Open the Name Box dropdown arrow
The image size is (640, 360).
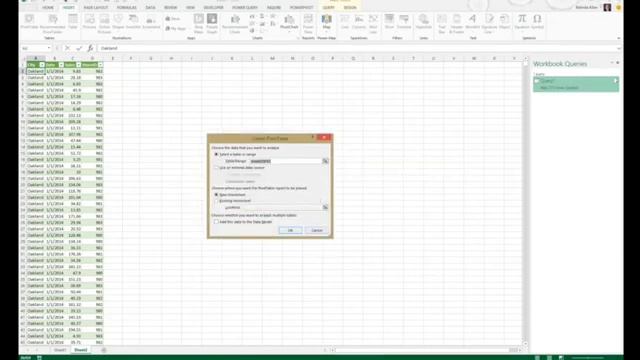(49, 48)
